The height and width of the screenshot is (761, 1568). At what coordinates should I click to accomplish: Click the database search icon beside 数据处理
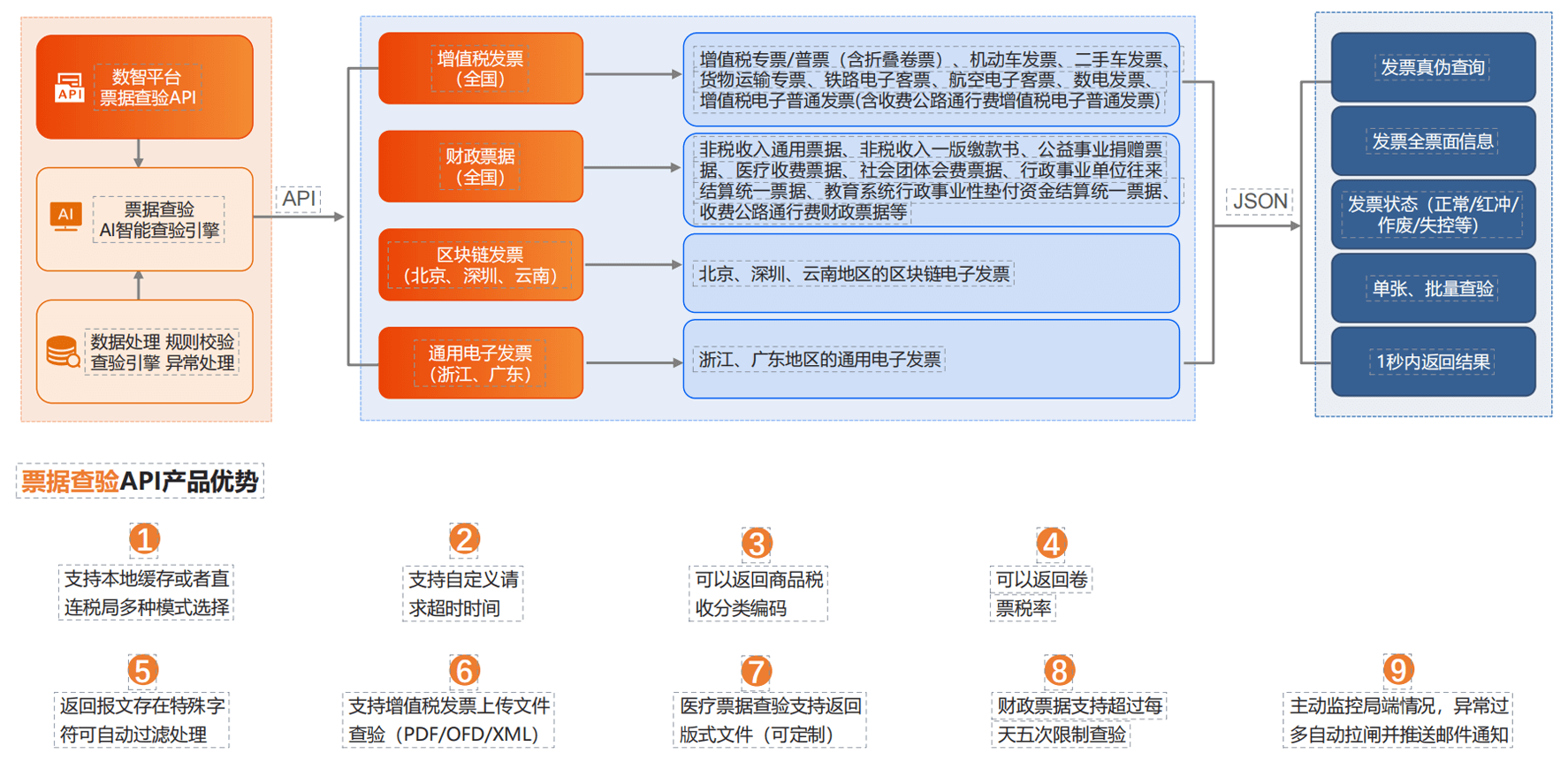click(x=63, y=352)
